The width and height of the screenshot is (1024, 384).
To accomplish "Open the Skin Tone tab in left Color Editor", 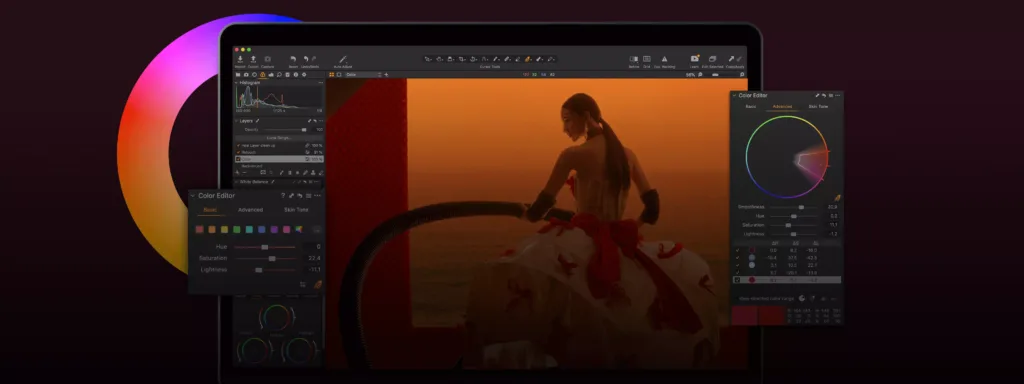I will point(296,210).
